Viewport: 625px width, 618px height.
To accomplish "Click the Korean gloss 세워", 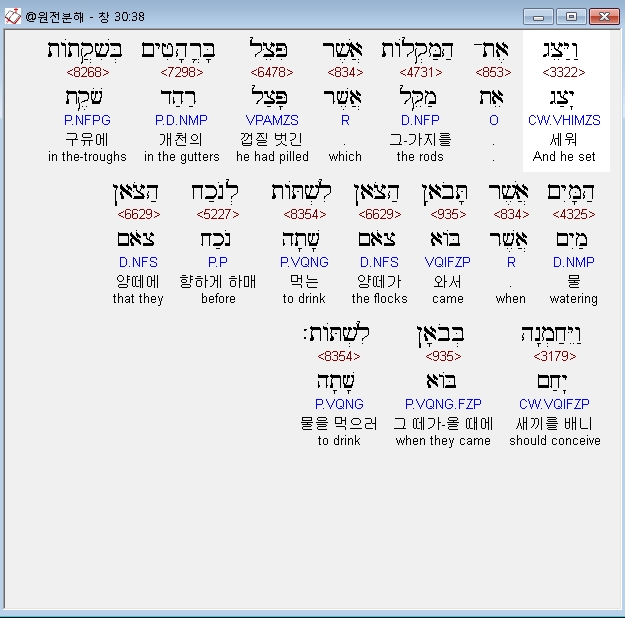I will click(x=563, y=140).
